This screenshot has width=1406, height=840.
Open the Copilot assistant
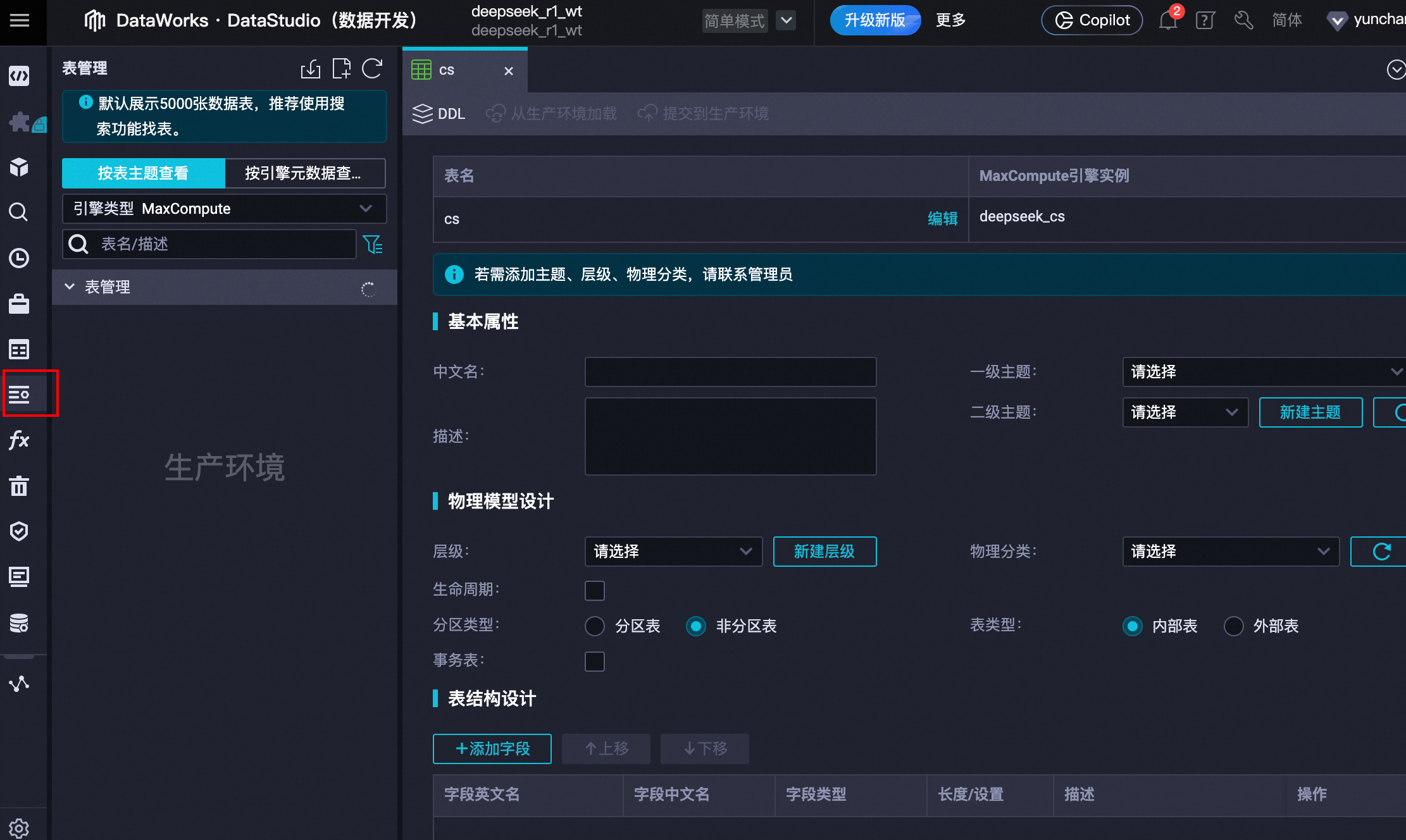tap(1092, 20)
